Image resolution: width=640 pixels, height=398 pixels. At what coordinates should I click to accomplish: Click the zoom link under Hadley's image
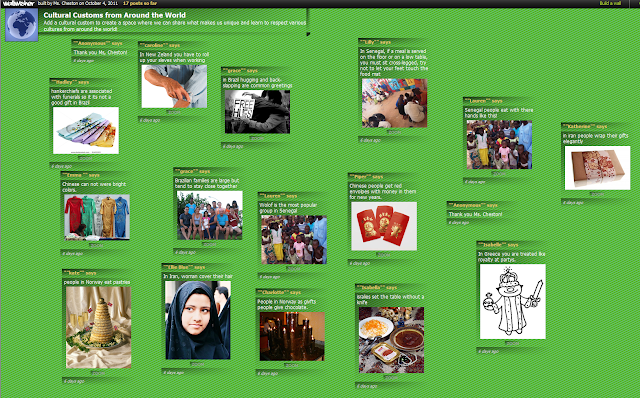tap(85, 158)
